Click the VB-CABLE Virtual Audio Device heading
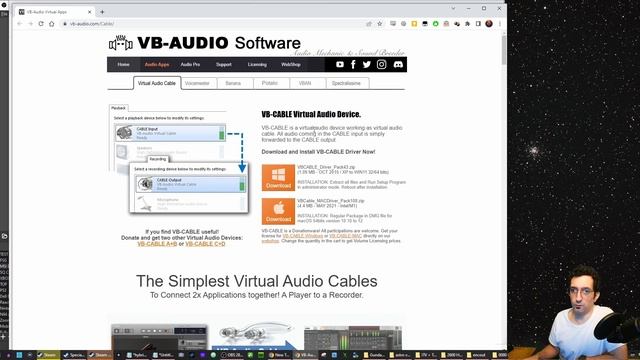The width and height of the screenshot is (640, 360). (311, 114)
